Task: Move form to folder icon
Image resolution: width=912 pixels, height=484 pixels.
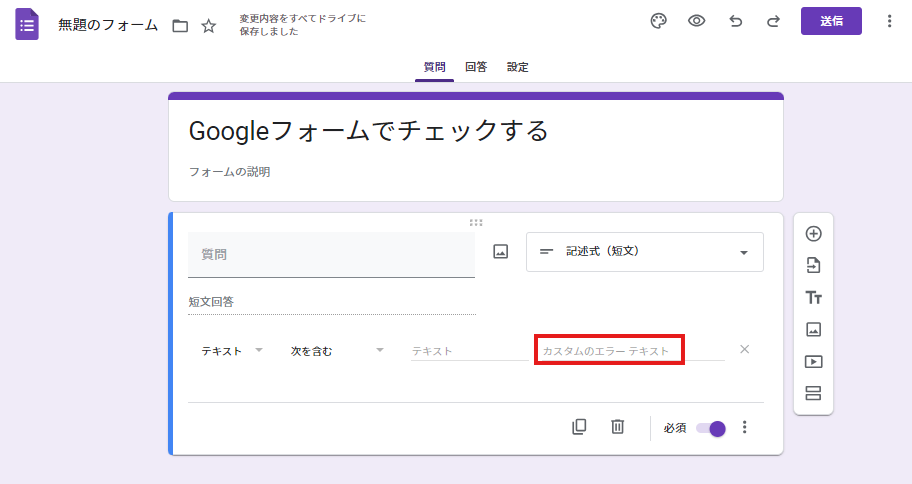Action: click(180, 26)
